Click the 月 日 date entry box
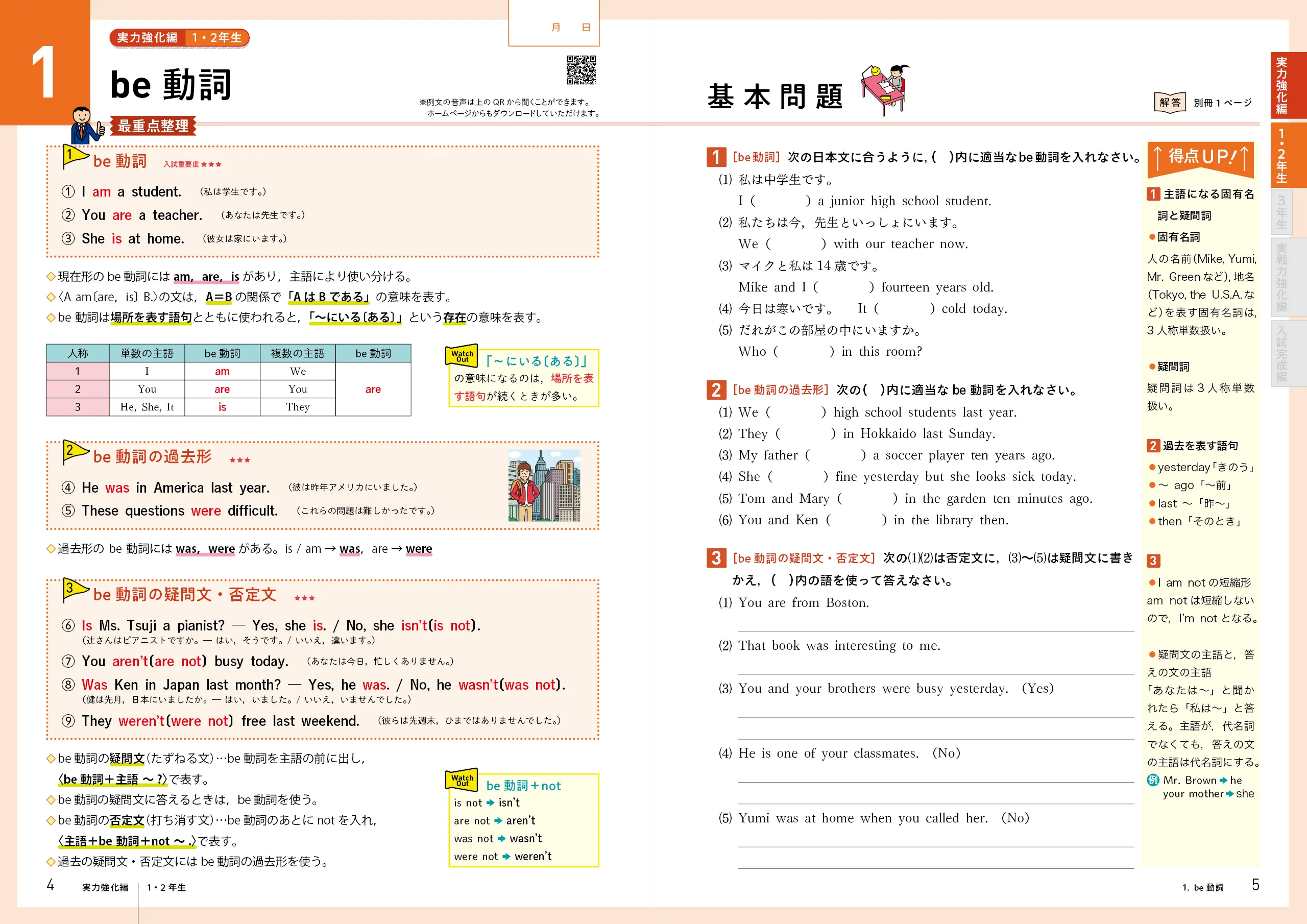Image resolution: width=1307 pixels, height=924 pixels. (554, 23)
